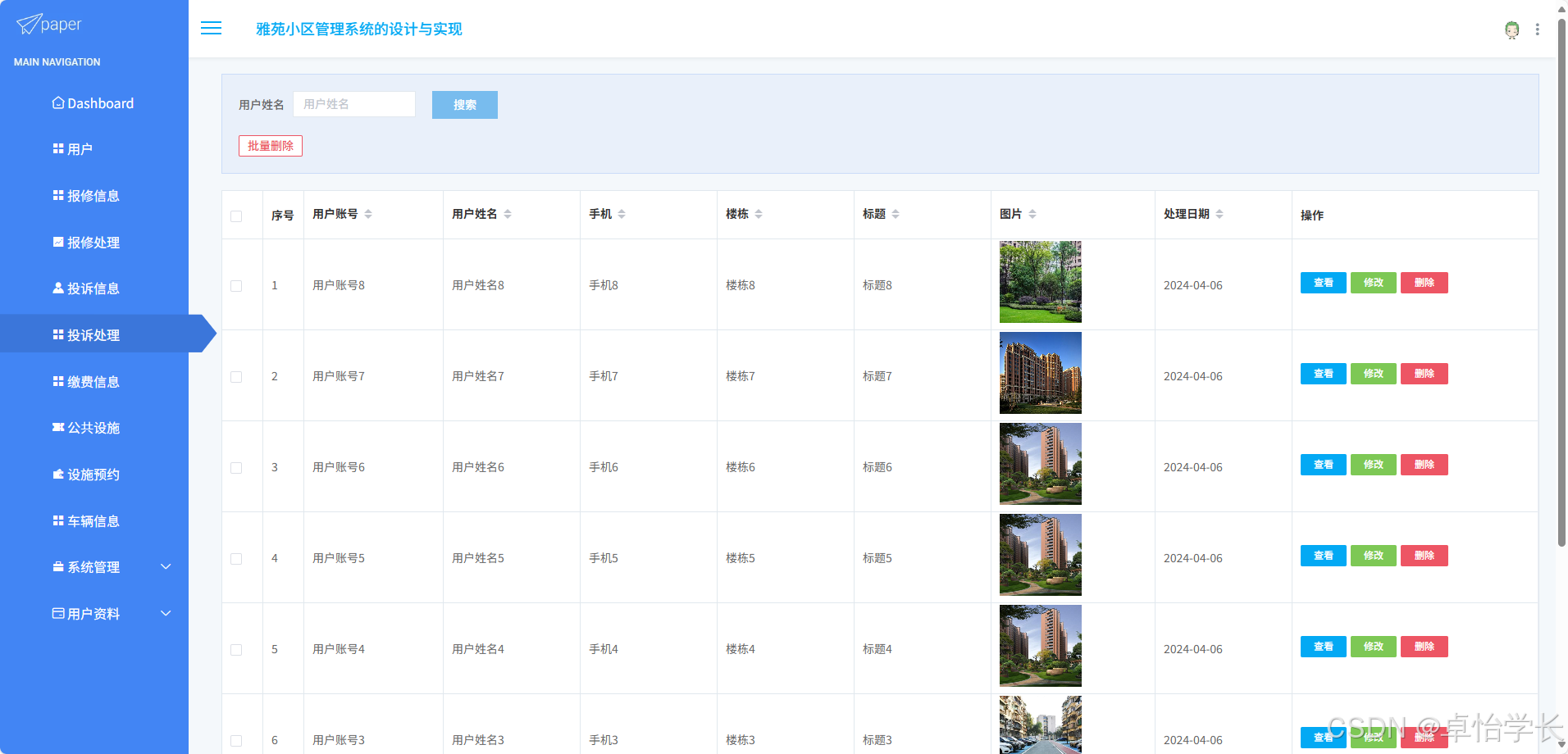Expand the 系统管理 submenu chevron
The image size is (1568, 754).
pos(166,566)
